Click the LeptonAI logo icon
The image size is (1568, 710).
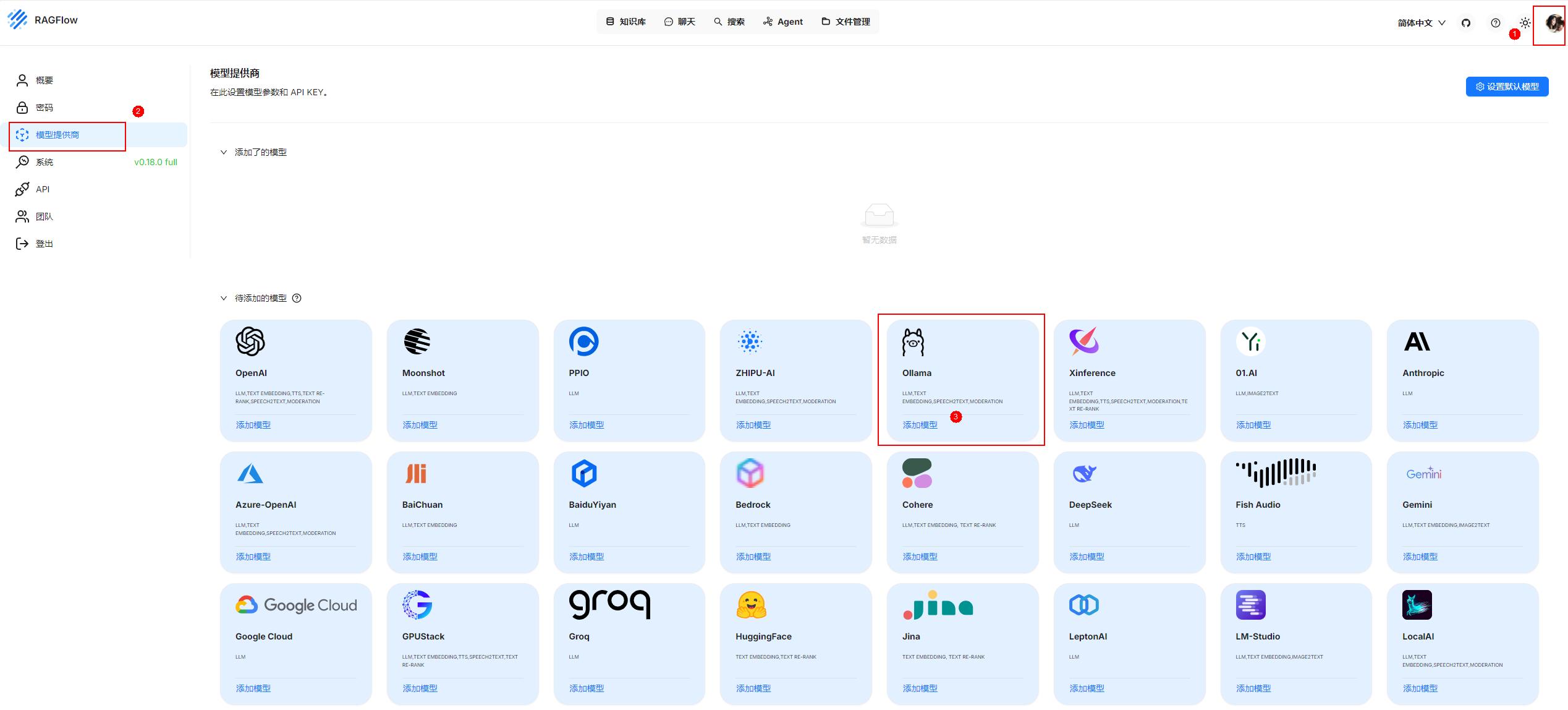pyautogui.click(x=1084, y=605)
